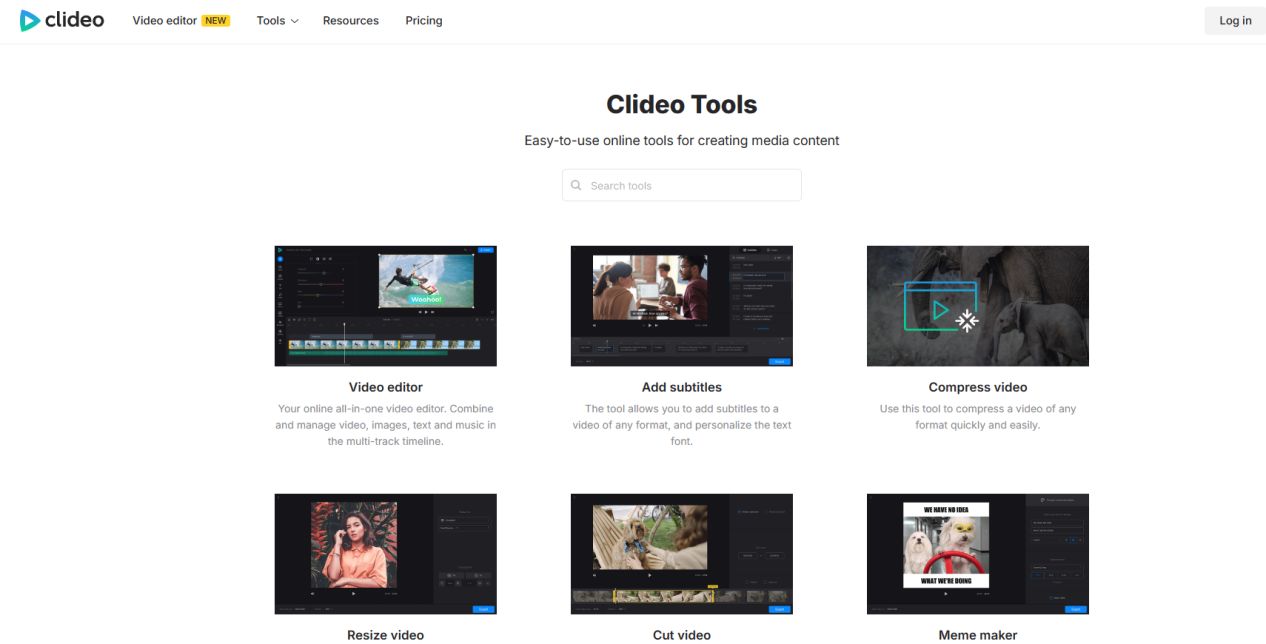Image resolution: width=1266 pixels, height=644 pixels.
Task: Click the Add subtitles title link
Action: pos(682,387)
